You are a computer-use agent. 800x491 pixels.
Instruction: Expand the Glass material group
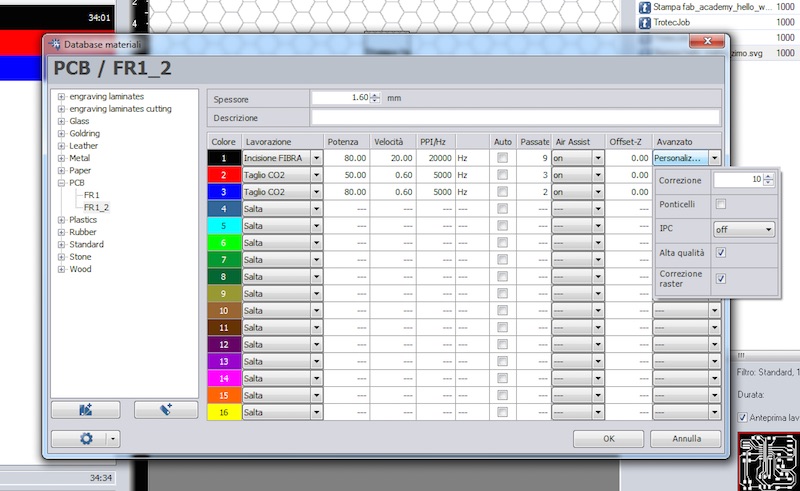coord(61,121)
